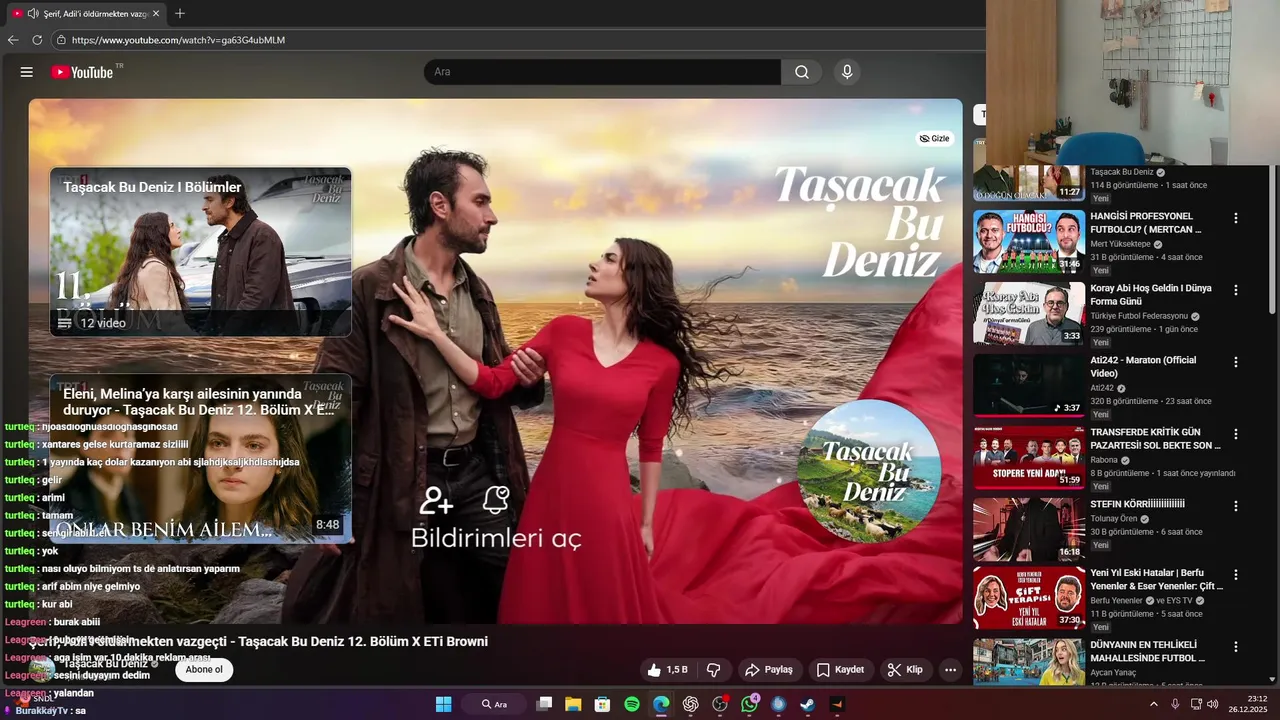Mute the tab via the speaker icon on the tab
The height and width of the screenshot is (720, 1280).
point(33,14)
